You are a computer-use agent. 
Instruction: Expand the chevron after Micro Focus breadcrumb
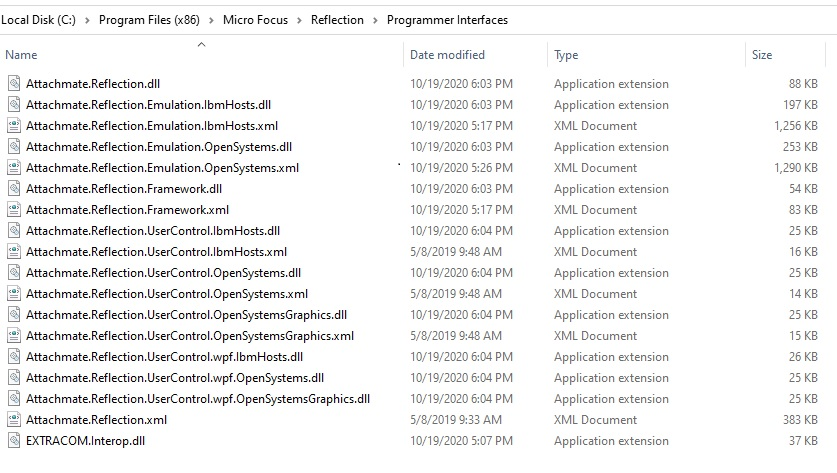pos(299,20)
